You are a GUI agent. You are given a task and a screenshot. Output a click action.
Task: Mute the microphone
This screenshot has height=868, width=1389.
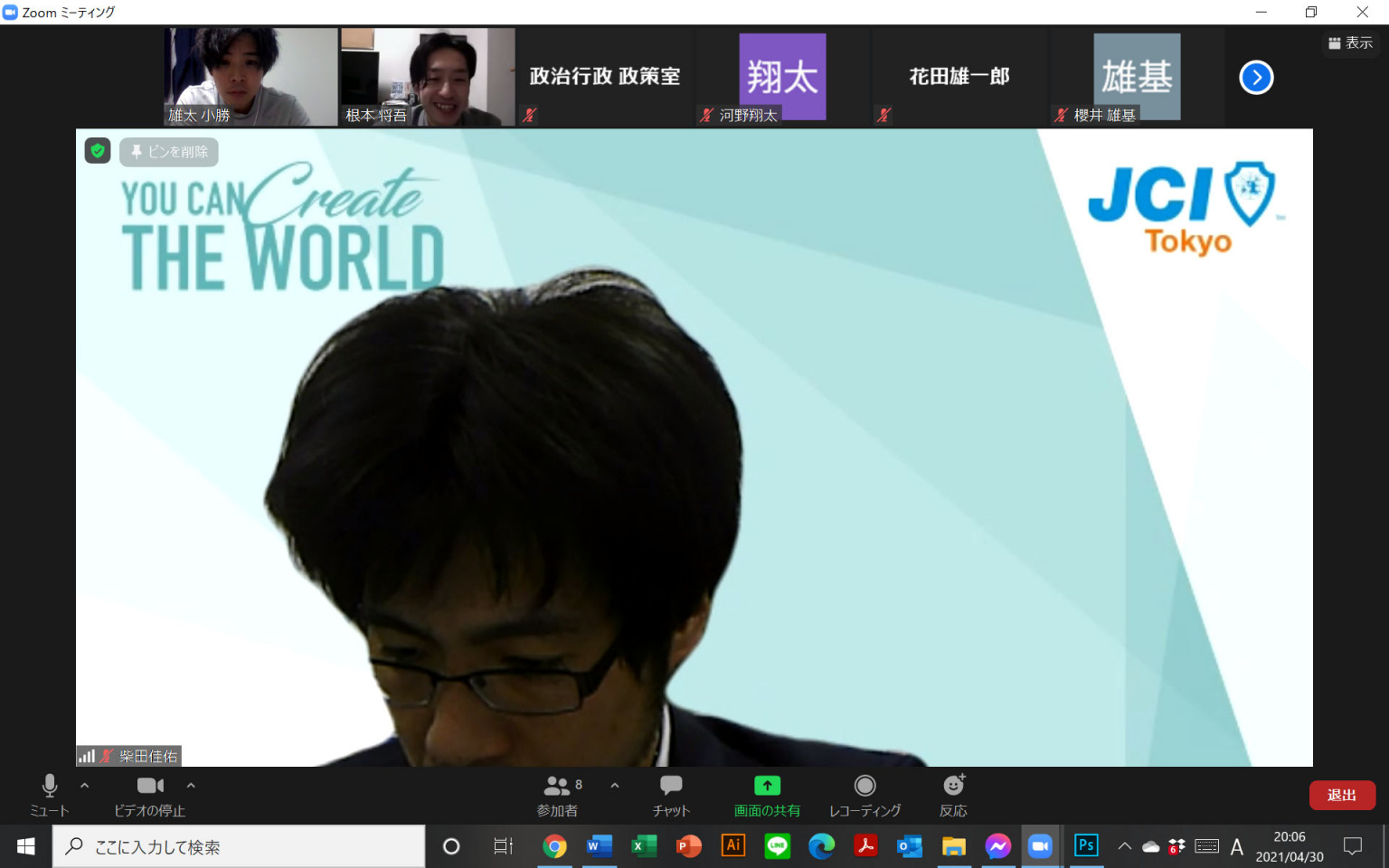click(x=50, y=795)
